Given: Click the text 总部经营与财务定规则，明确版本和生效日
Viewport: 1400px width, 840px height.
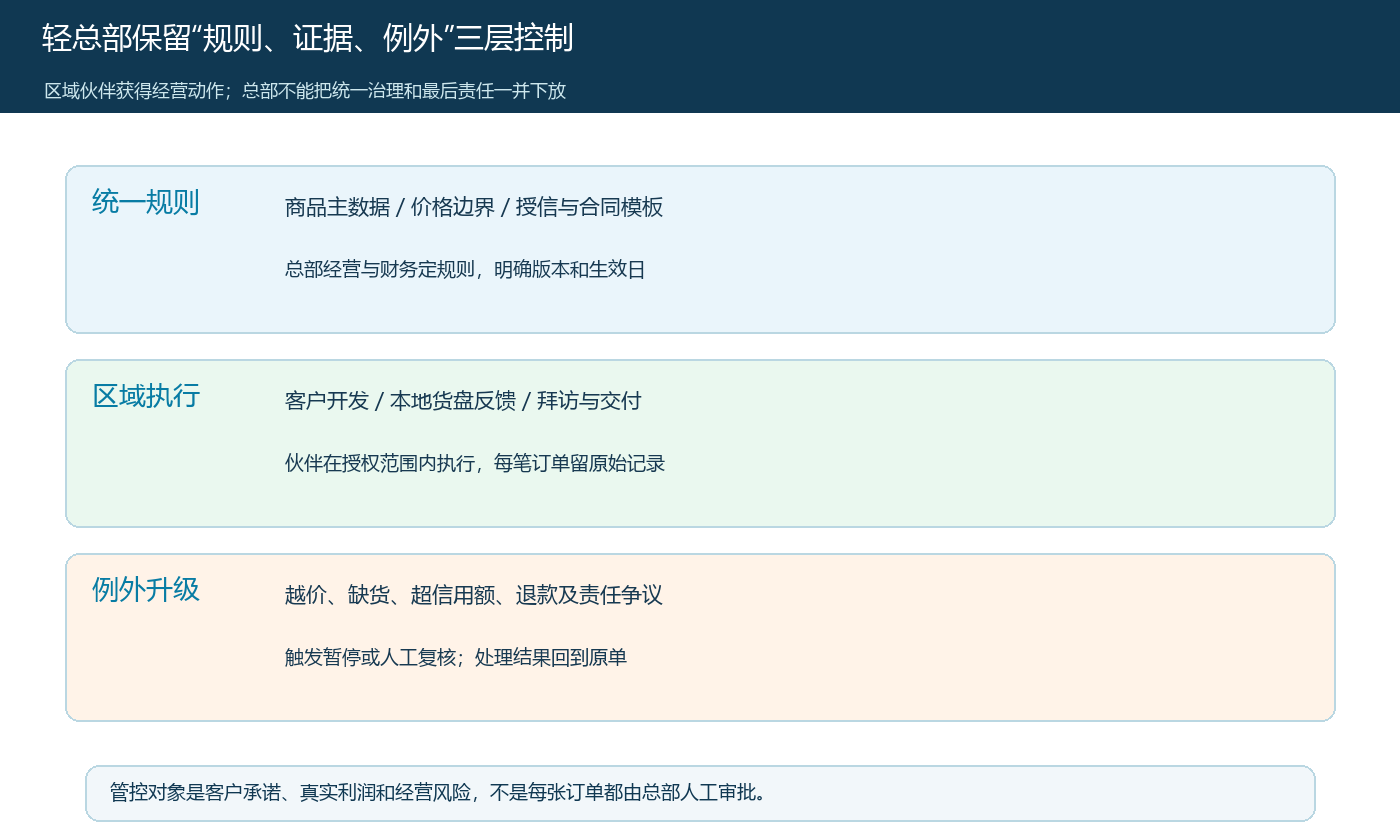Looking at the screenshot, I should [465, 270].
